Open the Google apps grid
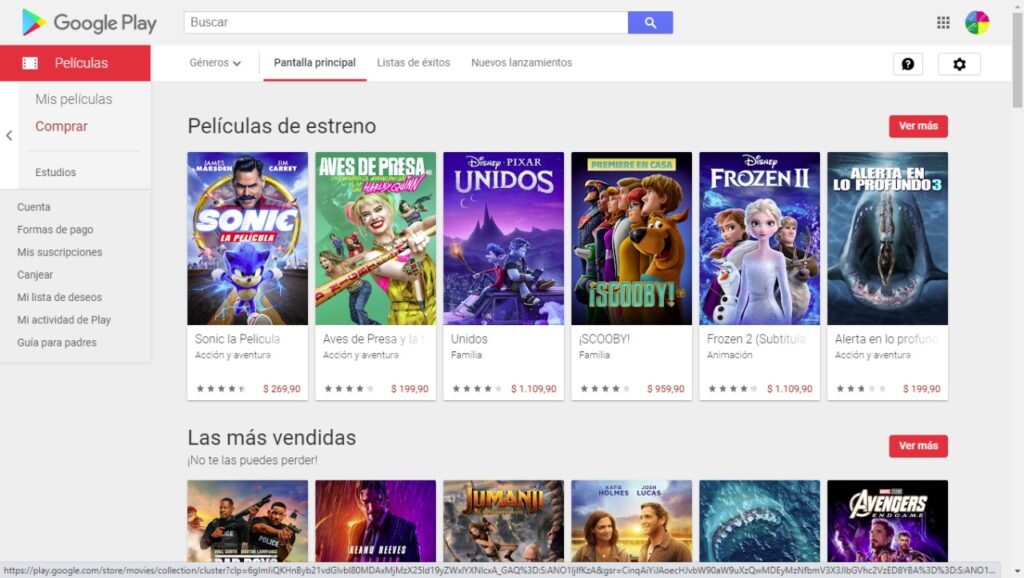The height and width of the screenshot is (578, 1024). tap(943, 22)
